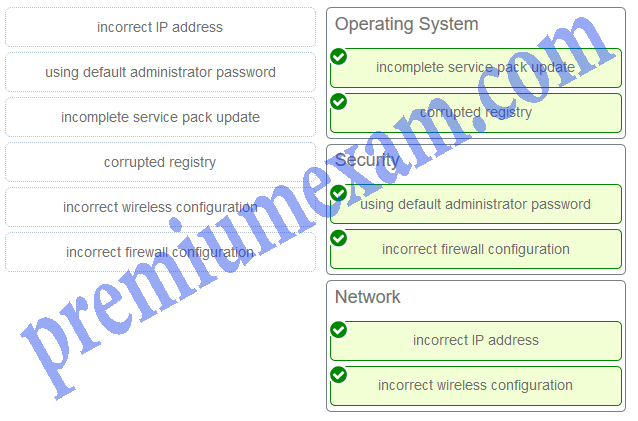638x421 pixels.
Task: Click the Security category heading
Action: [x=367, y=160]
